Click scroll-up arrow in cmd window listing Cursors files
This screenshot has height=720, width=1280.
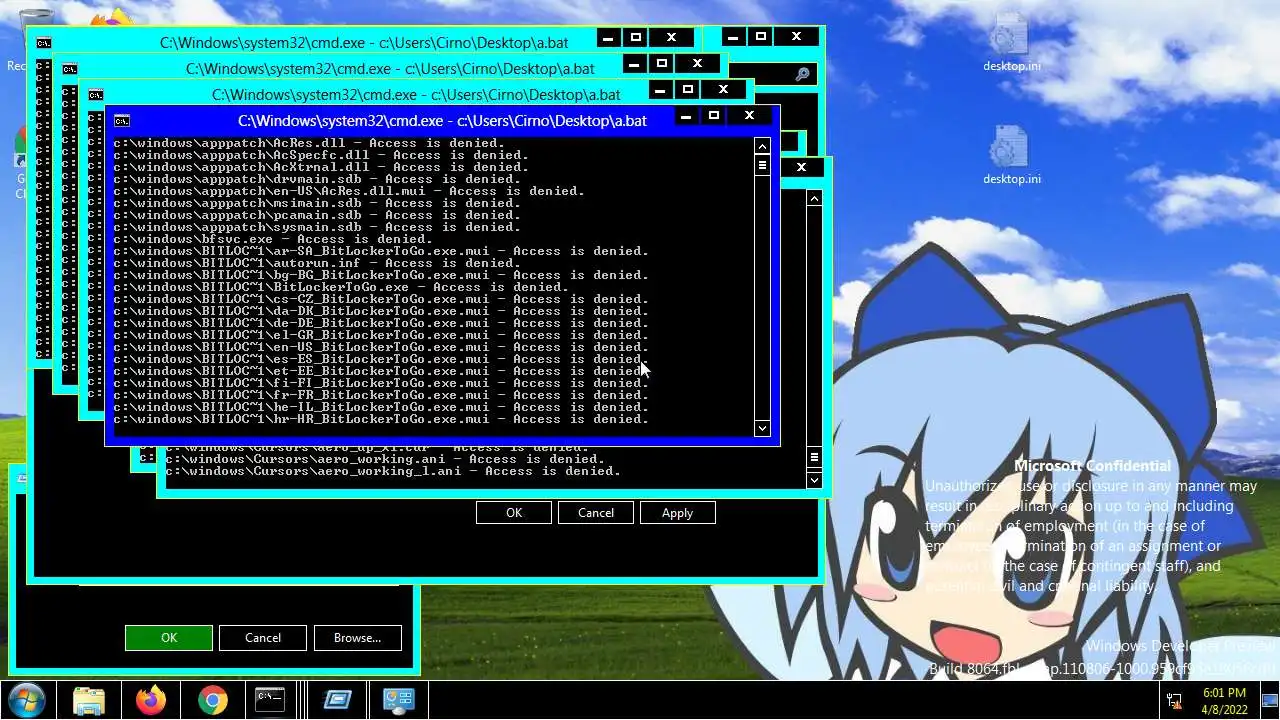coord(814,198)
